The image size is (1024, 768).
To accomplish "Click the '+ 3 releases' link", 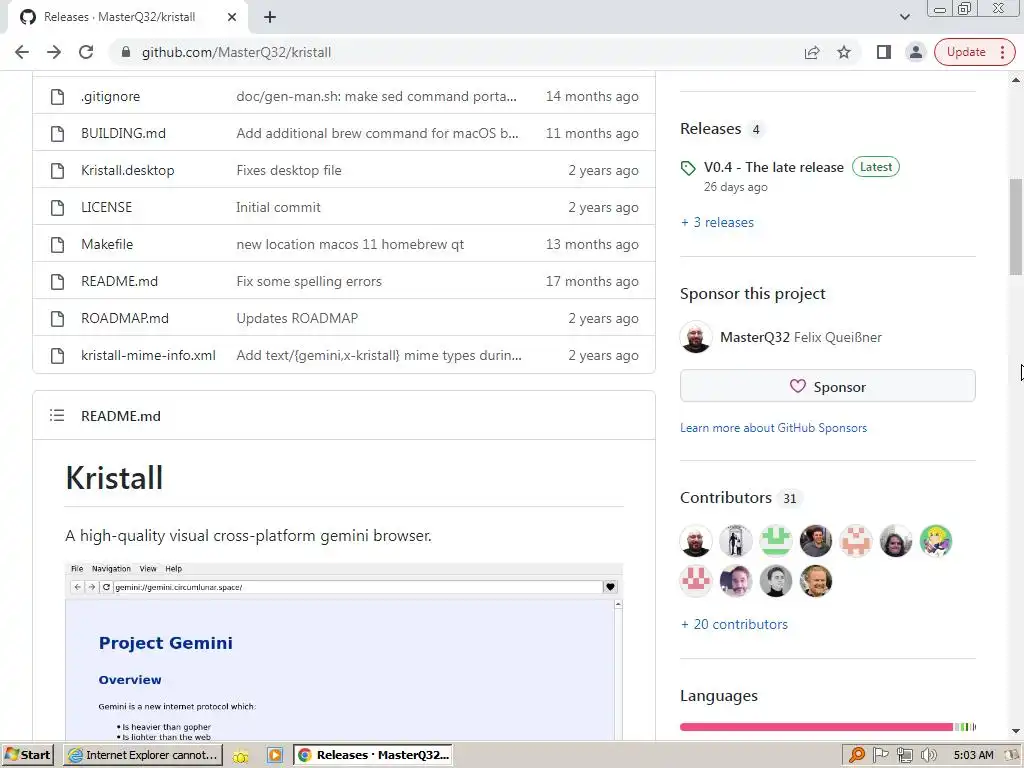I will coord(717,223).
